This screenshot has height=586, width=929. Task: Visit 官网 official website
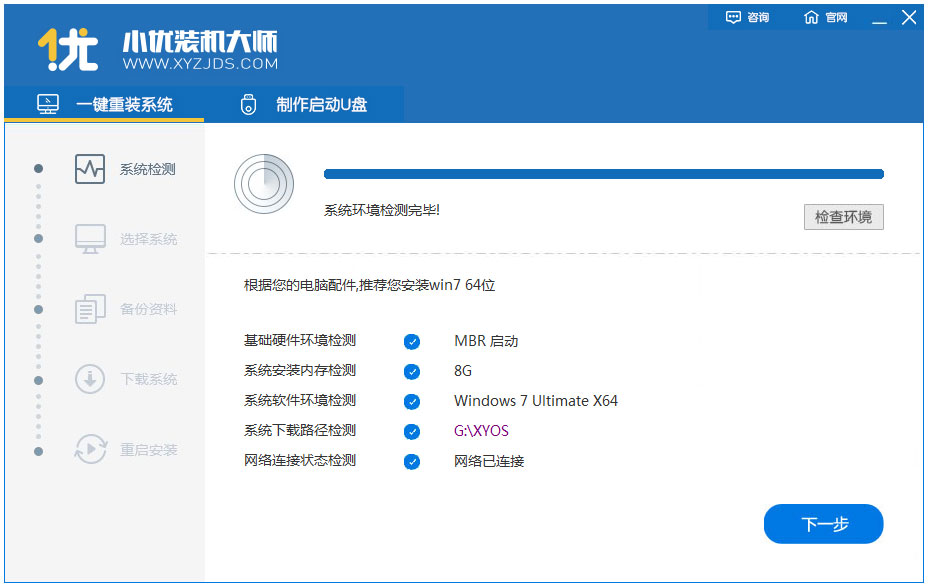click(826, 18)
